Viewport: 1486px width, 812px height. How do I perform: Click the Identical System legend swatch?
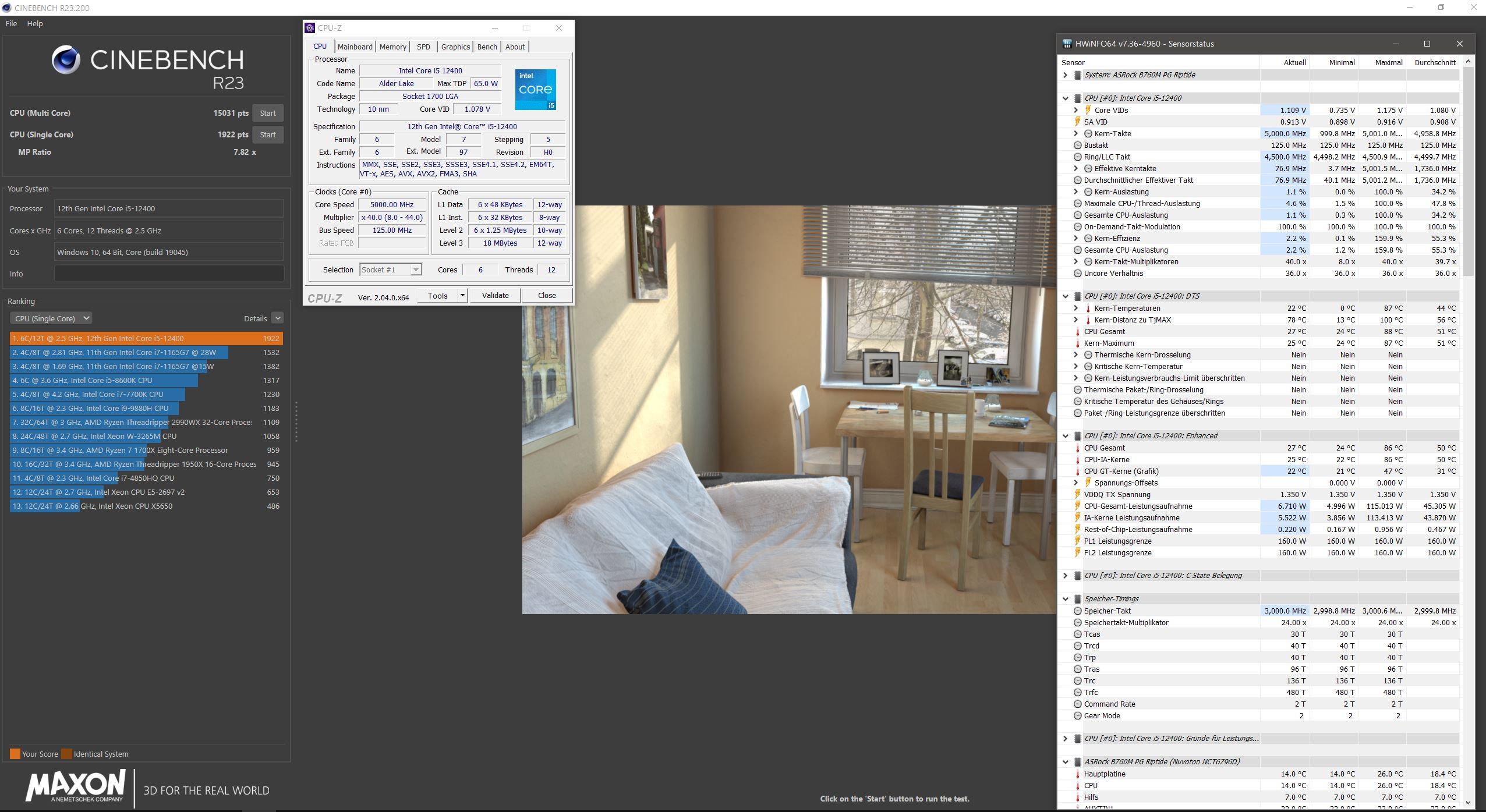click(x=67, y=754)
